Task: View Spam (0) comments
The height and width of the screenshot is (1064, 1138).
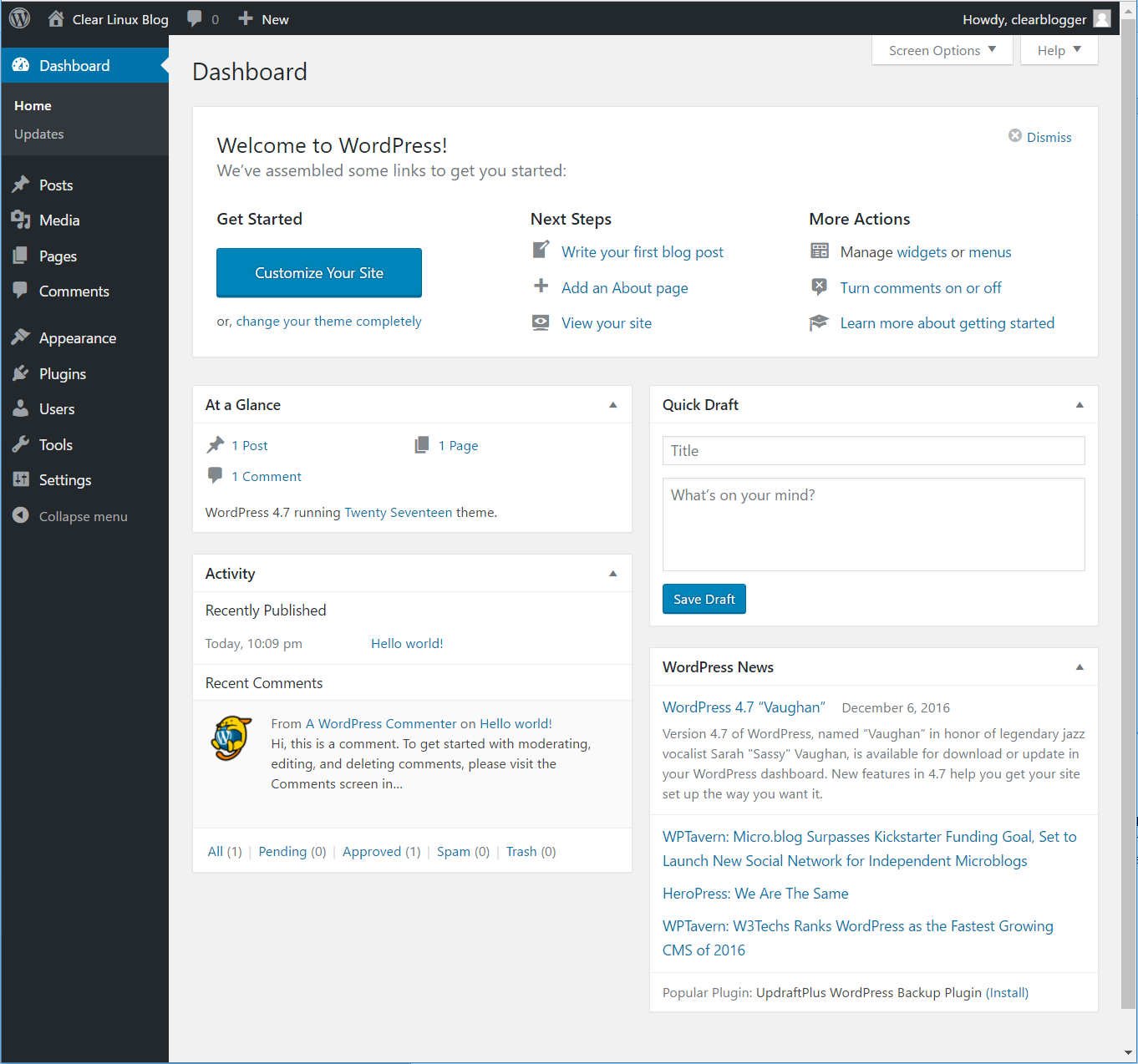Action: (463, 851)
